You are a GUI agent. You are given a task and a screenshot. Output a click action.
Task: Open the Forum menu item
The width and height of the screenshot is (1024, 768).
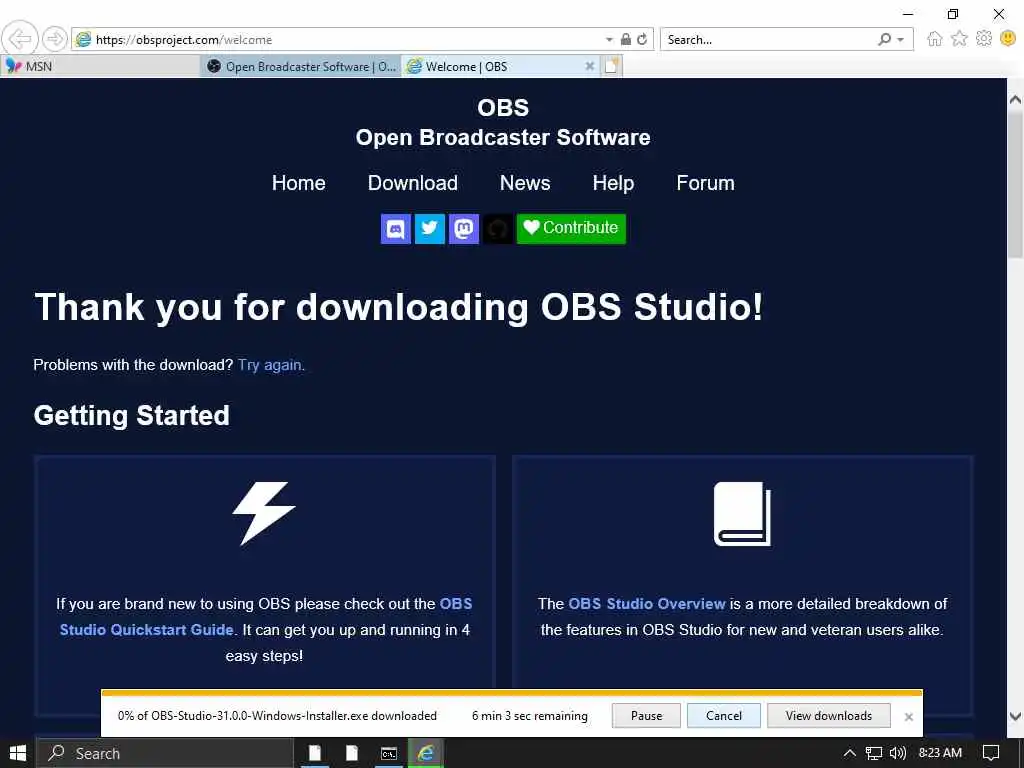coord(705,183)
